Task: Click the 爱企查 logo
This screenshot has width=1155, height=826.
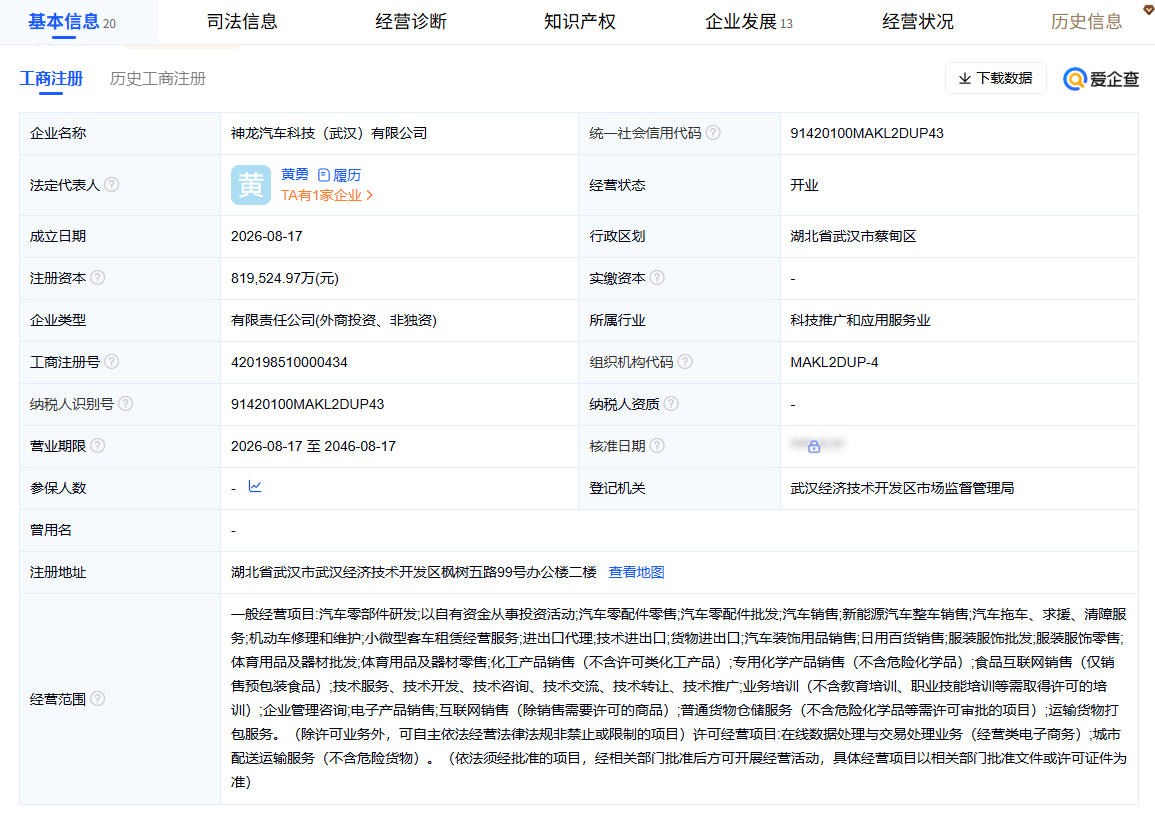Action: click(1100, 78)
